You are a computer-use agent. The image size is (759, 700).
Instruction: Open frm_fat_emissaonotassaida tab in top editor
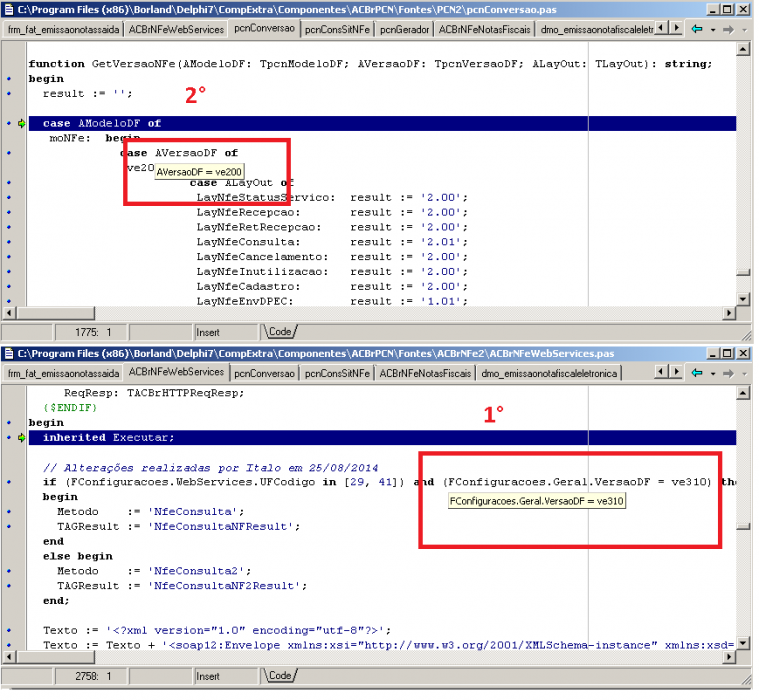pos(63,30)
